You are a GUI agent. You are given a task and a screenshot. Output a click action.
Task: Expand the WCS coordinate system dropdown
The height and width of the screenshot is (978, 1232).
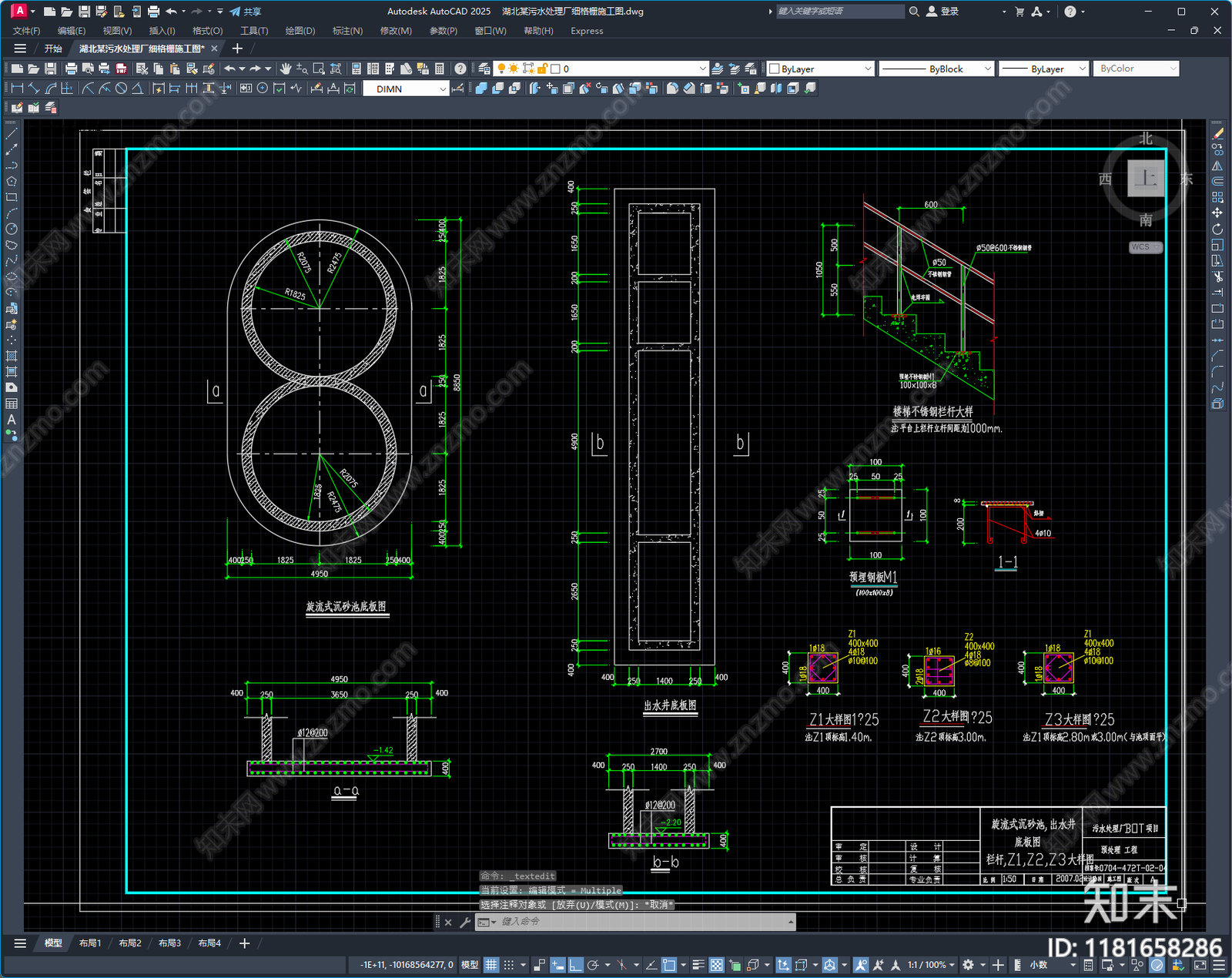tap(1146, 247)
